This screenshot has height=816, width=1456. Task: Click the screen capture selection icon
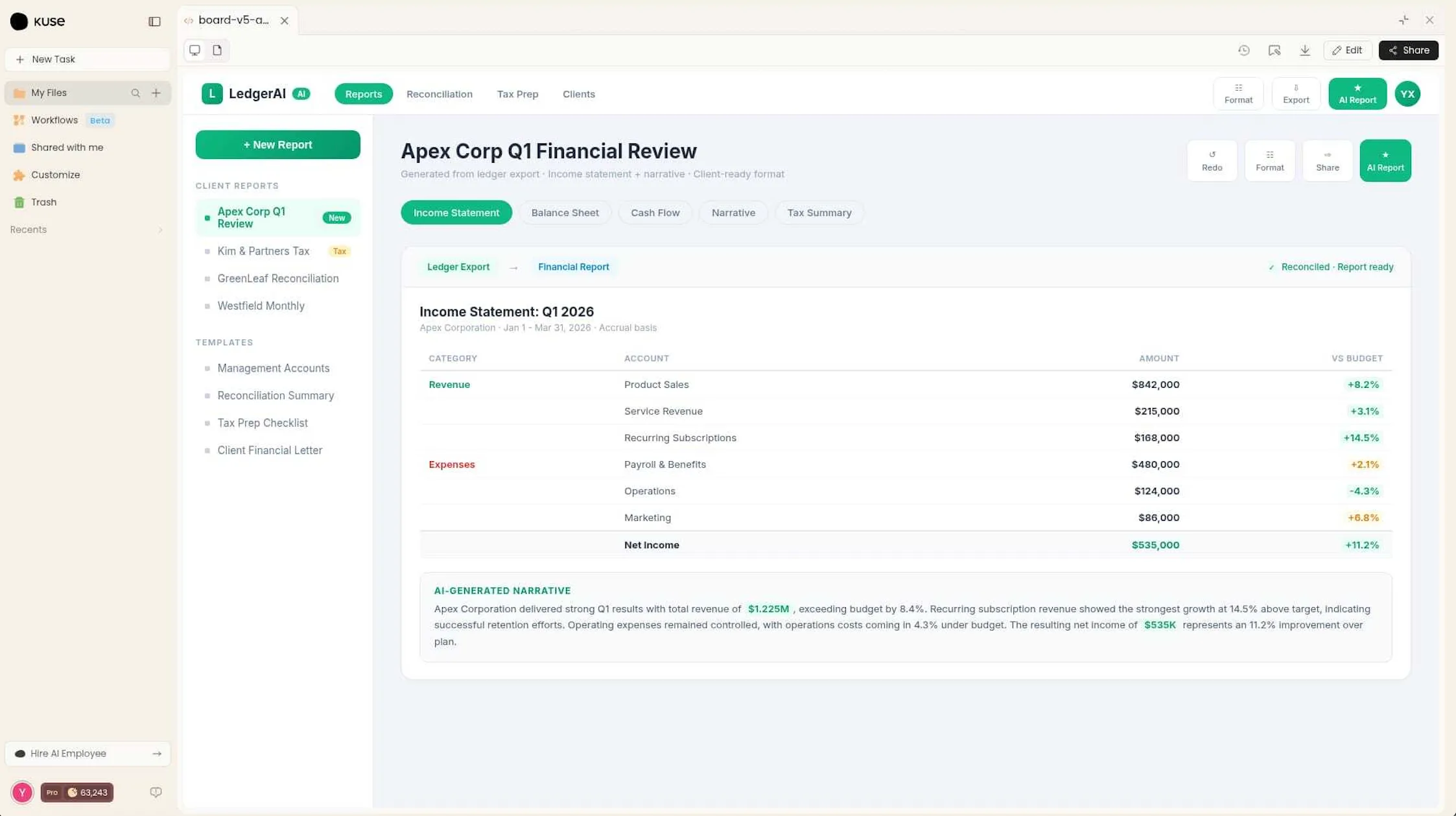point(1274,50)
